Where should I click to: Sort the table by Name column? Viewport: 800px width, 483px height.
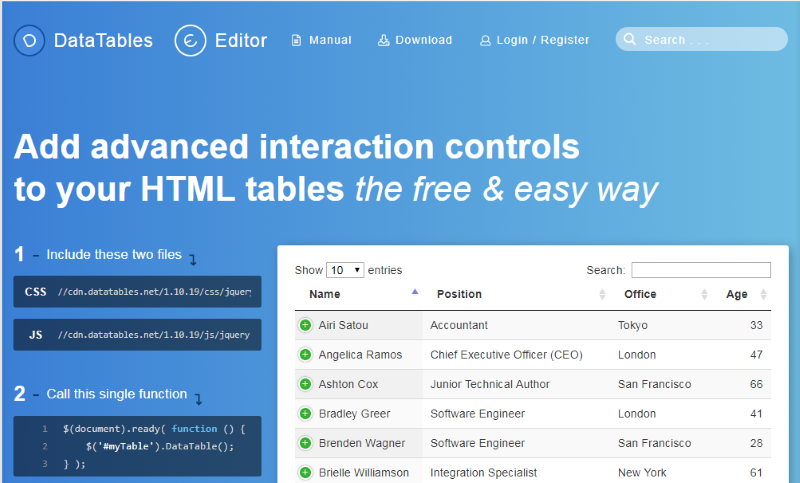tap(359, 294)
